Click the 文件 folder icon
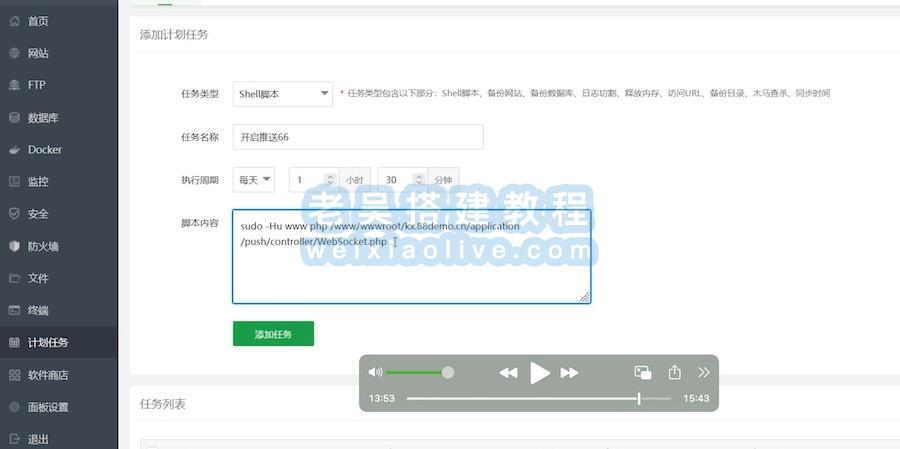This screenshot has width=900, height=449. 15,278
